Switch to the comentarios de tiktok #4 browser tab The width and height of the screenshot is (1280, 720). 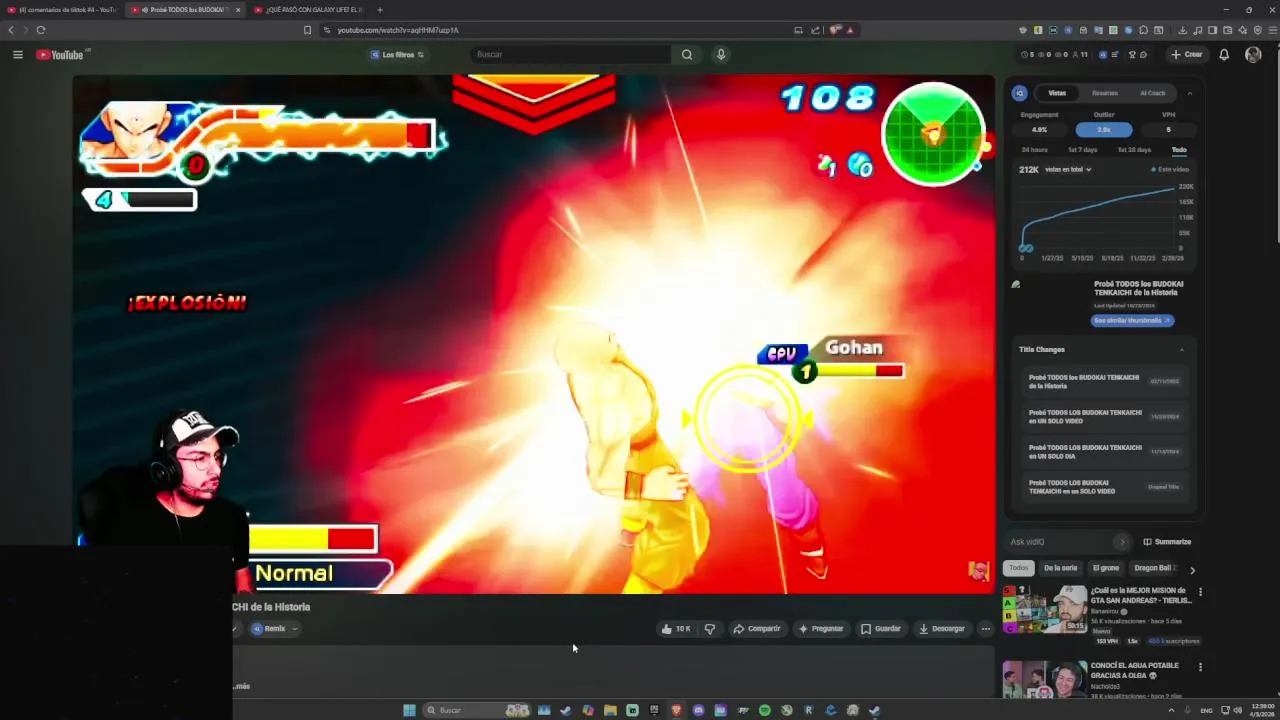click(x=60, y=10)
